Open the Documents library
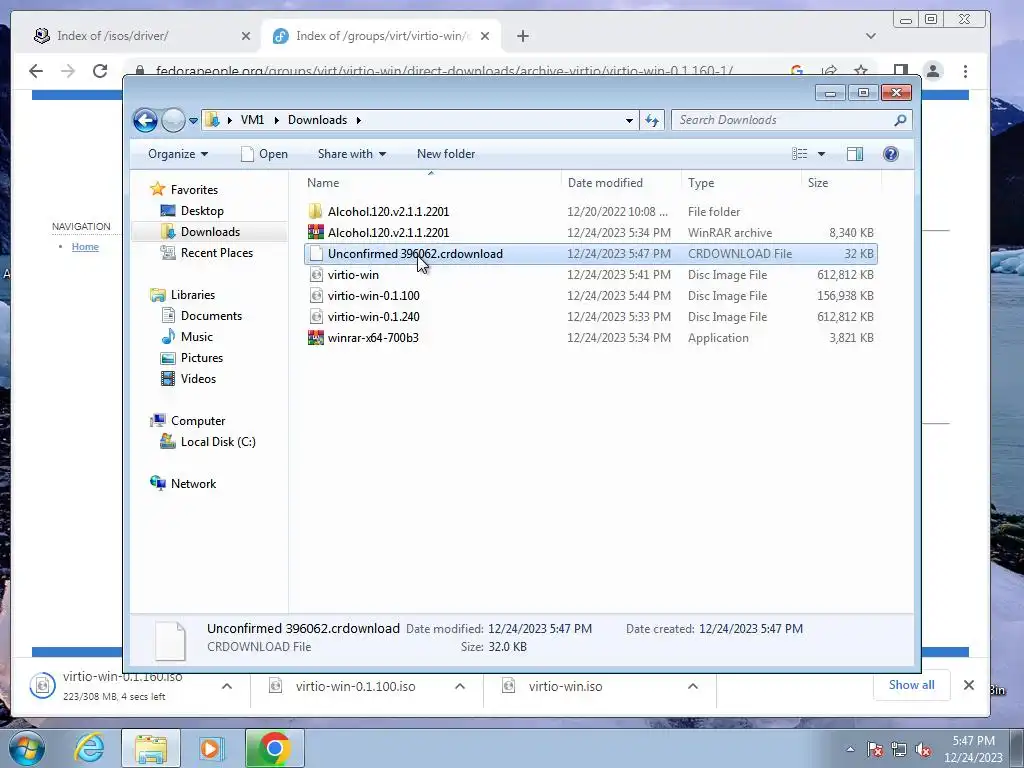 (x=211, y=315)
